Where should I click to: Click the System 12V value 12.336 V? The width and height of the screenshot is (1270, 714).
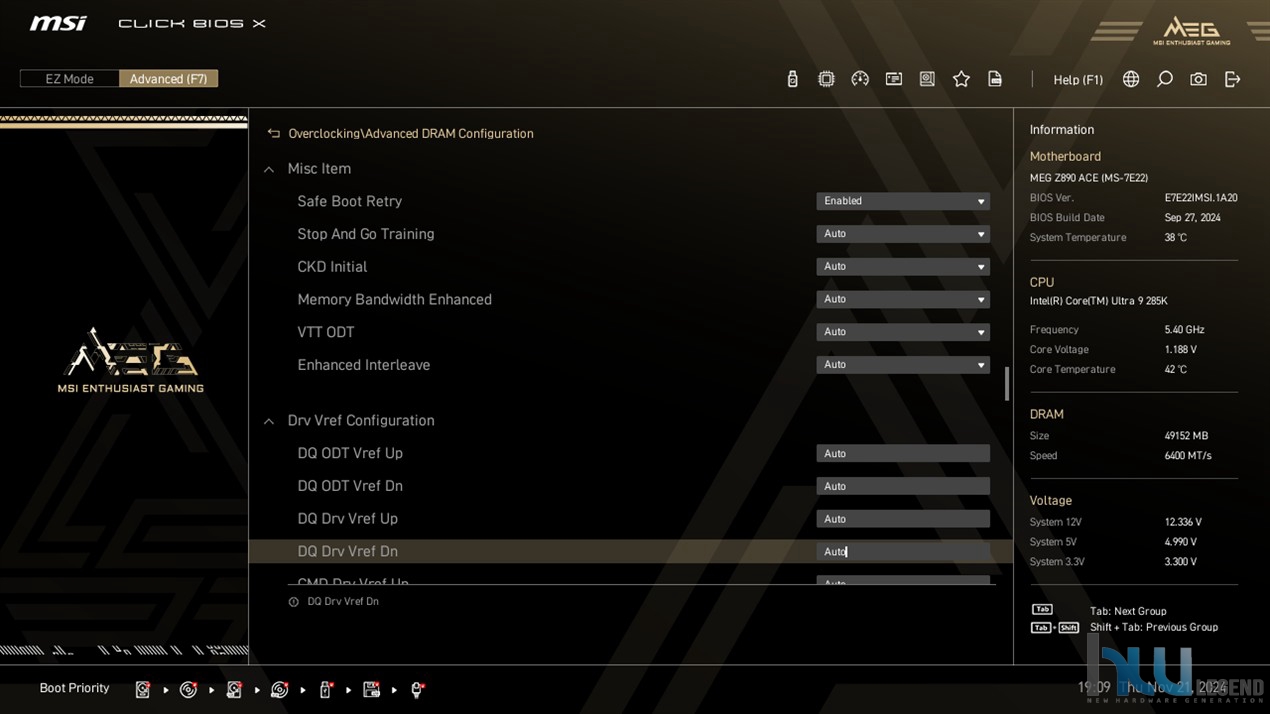coord(1183,522)
